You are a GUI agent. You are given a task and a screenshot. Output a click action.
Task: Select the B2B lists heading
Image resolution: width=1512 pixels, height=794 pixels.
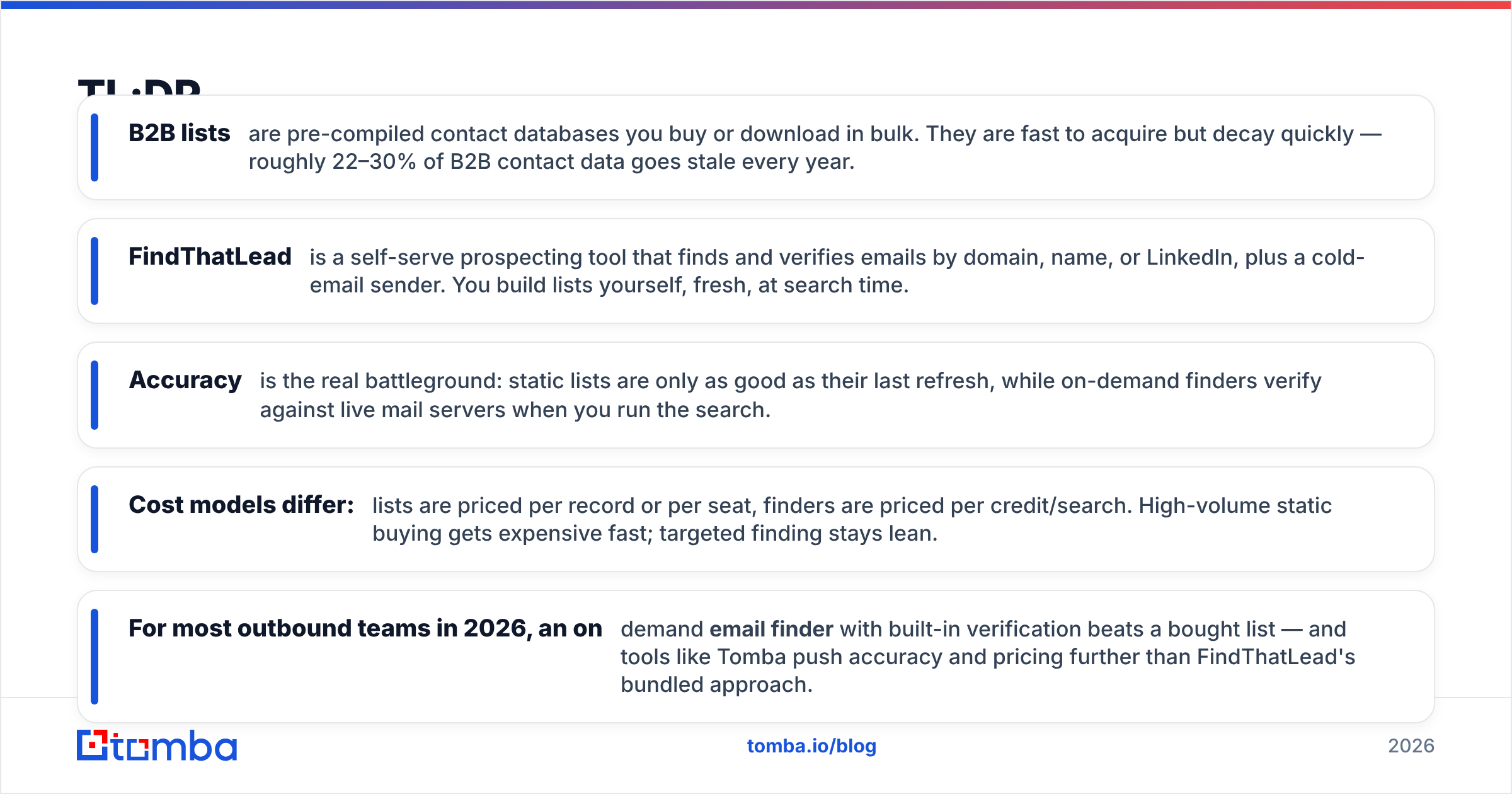click(x=180, y=133)
